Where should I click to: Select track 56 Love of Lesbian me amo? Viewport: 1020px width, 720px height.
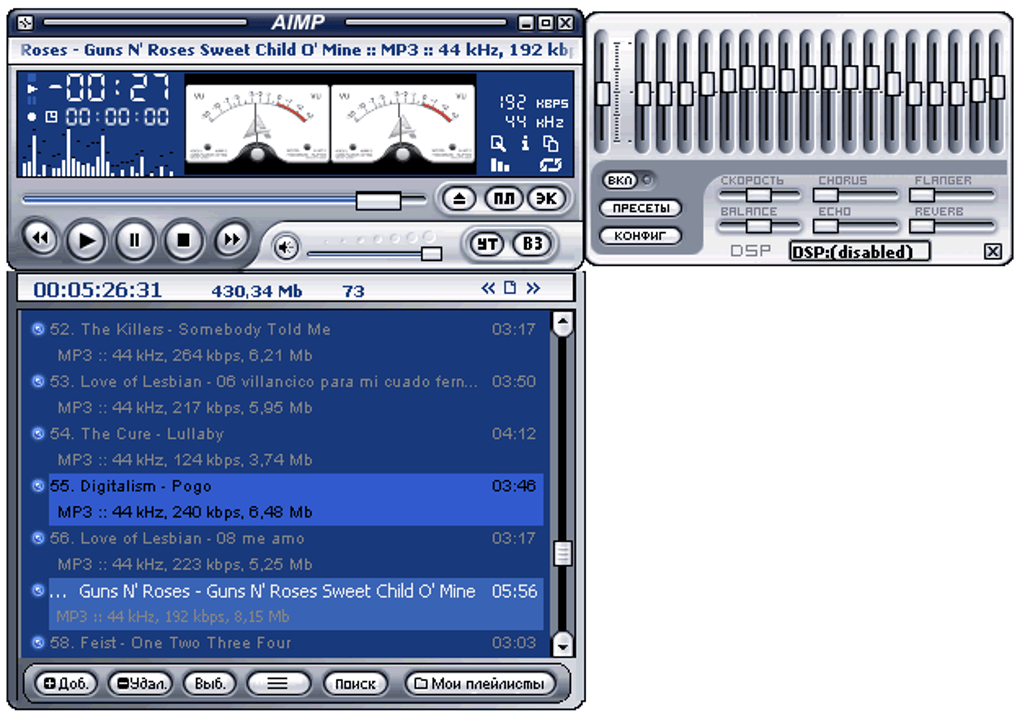click(x=296, y=551)
